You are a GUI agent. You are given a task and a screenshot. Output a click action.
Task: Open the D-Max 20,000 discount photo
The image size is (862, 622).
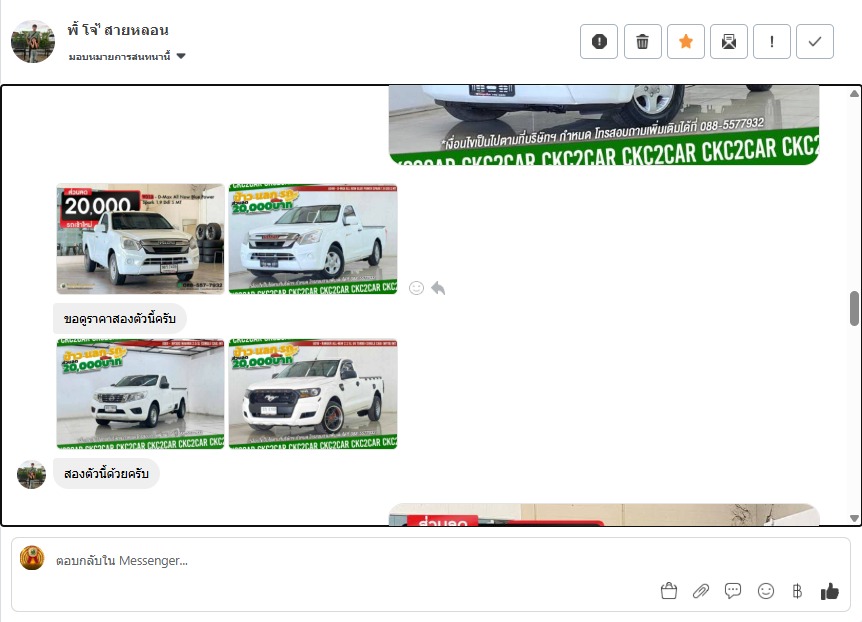click(x=141, y=239)
